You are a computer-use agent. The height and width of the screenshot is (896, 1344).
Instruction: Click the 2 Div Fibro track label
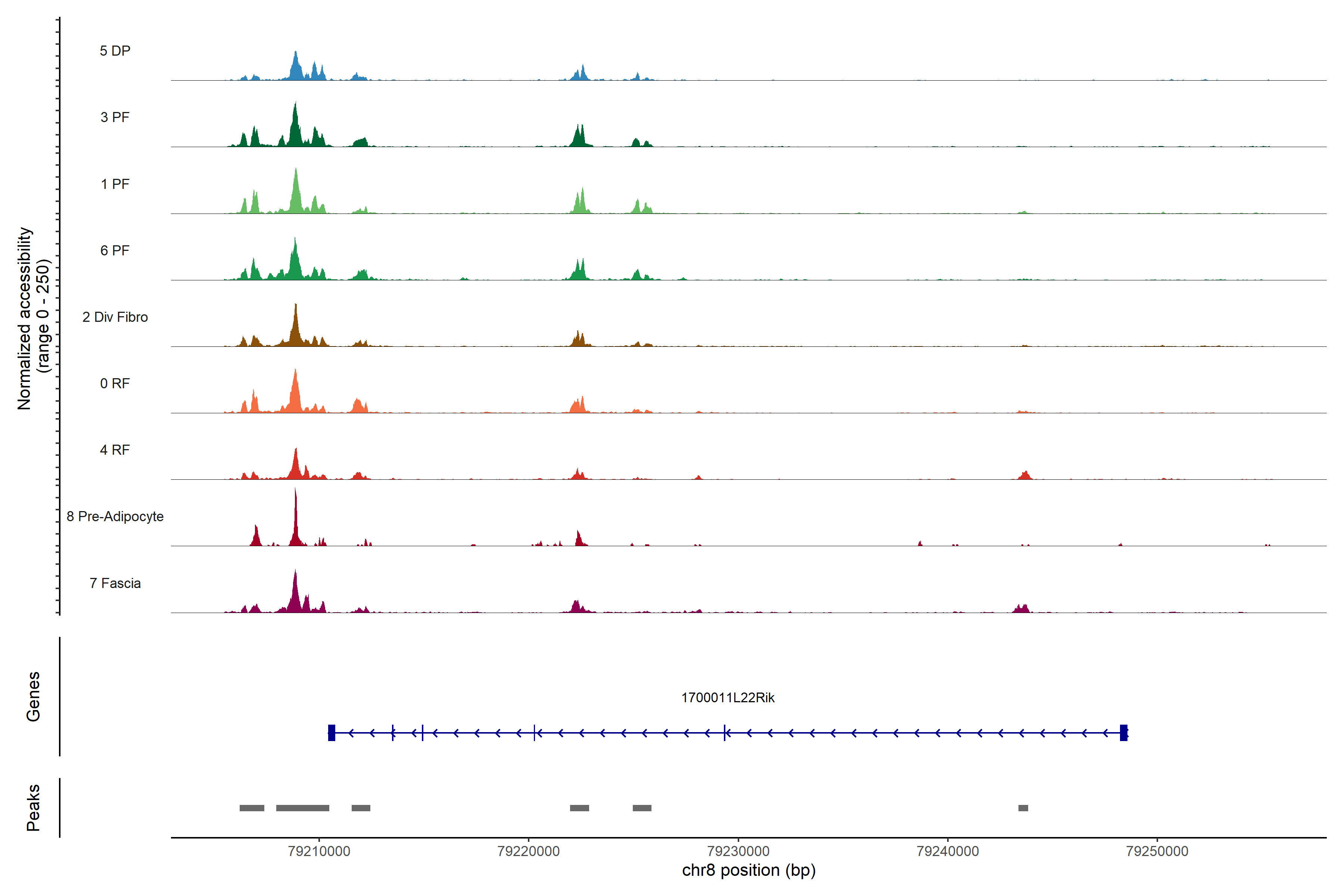pyautogui.click(x=115, y=317)
